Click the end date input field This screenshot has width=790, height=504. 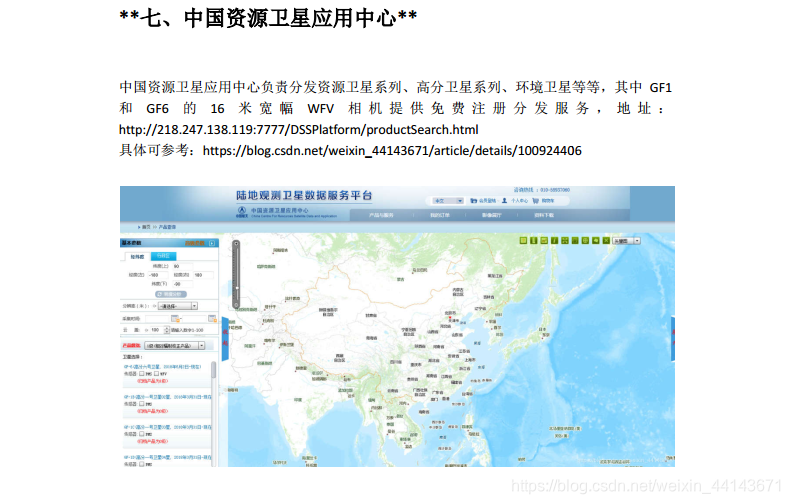(194, 319)
